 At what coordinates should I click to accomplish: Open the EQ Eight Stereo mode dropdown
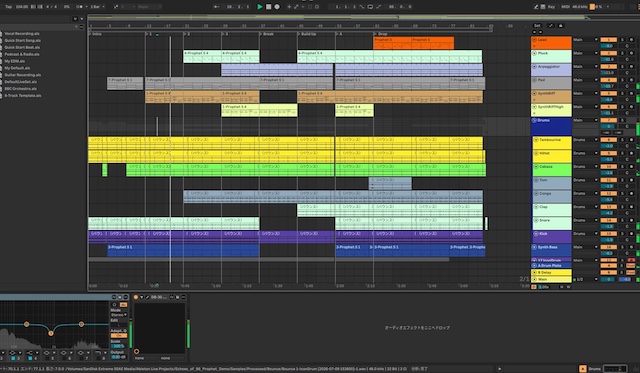coord(119,315)
